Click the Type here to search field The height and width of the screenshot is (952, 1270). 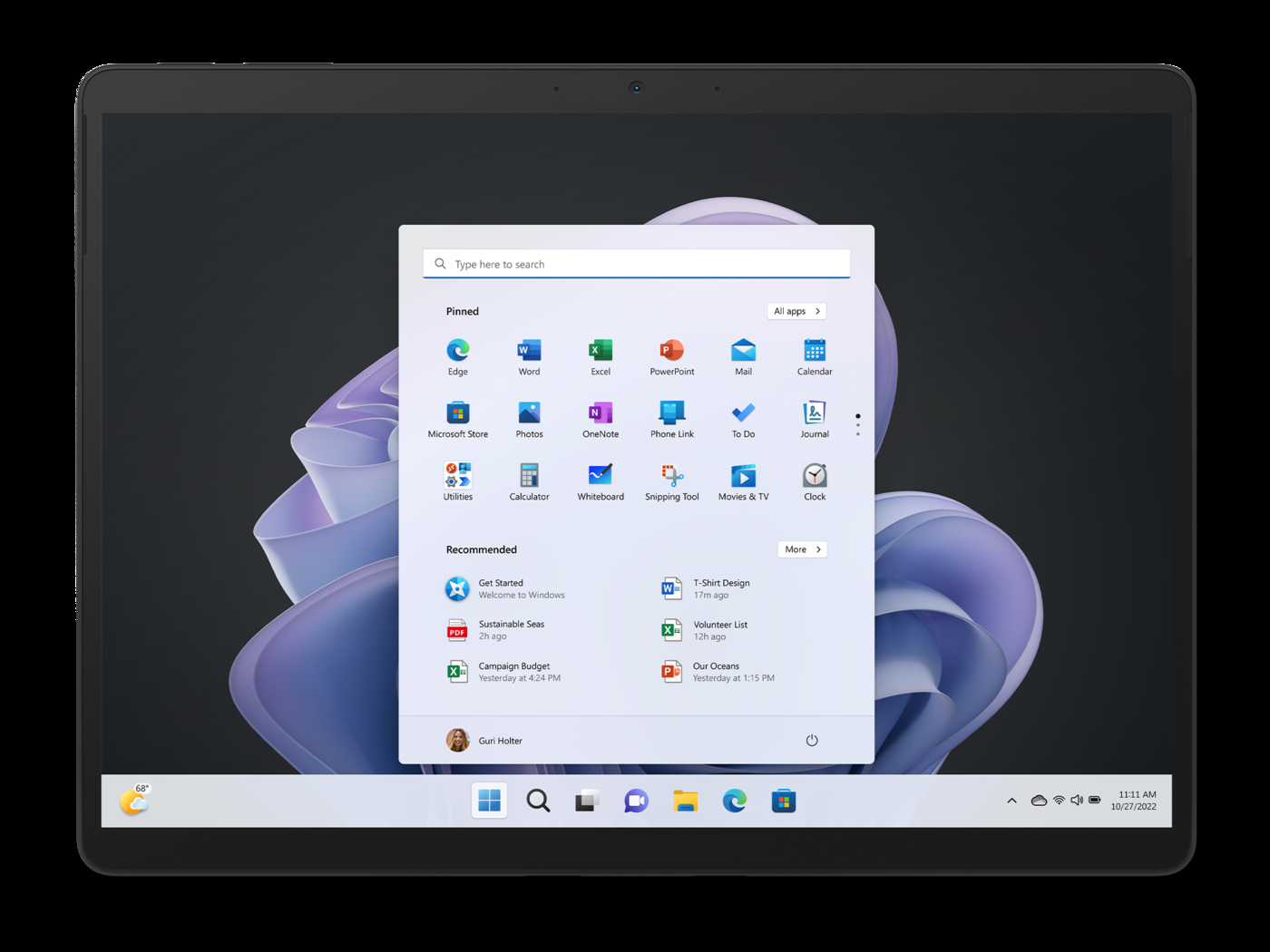[636, 264]
